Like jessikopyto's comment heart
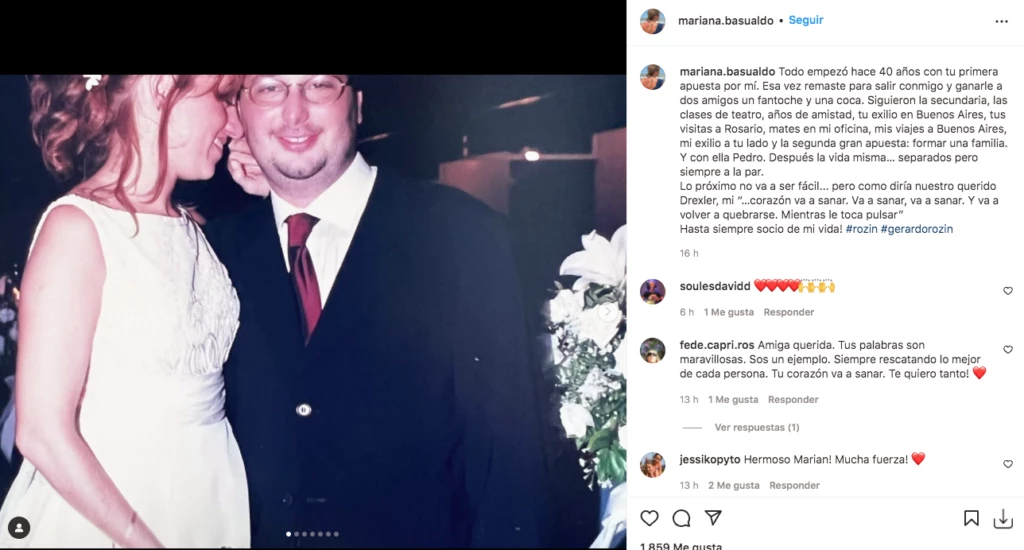Screen dimensions: 1024x550 [x=1008, y=464]
